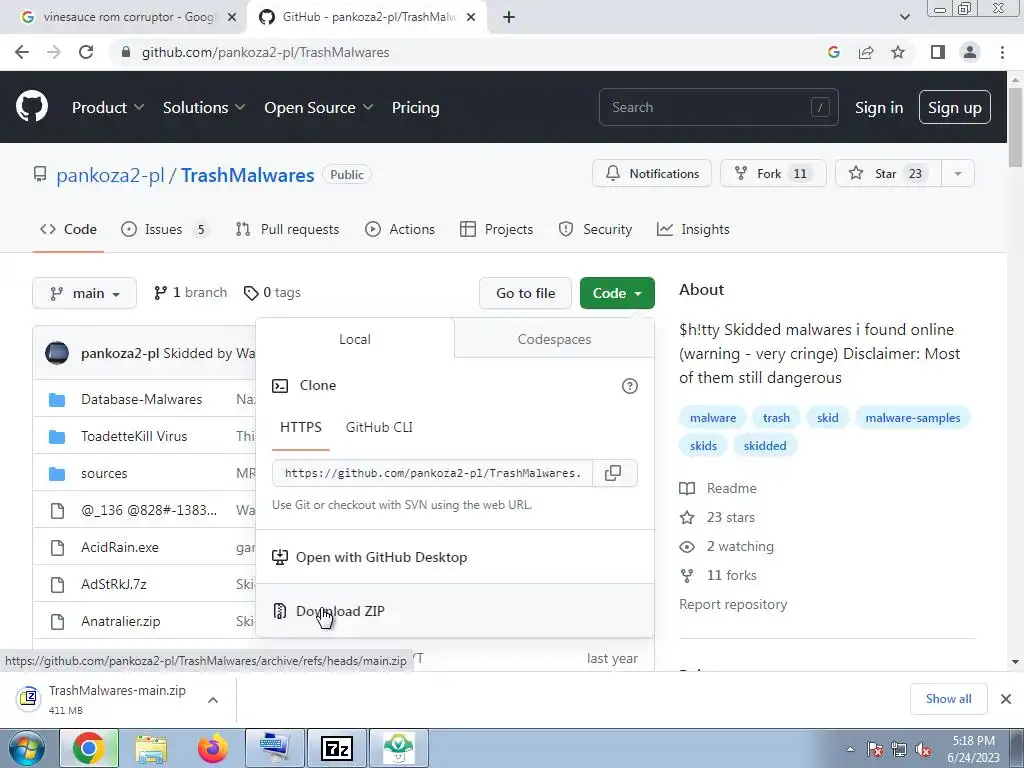Launch Chrome from taskbar
This screenshot has width=1024, height=768.
(89, 748)
